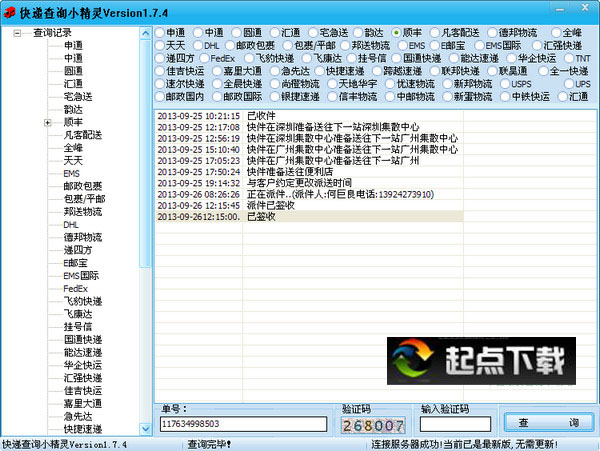The height and width of the screenshot is (451, 600).
Task: Click the 快件准备送往便利店 row
Action: [309, 172]
